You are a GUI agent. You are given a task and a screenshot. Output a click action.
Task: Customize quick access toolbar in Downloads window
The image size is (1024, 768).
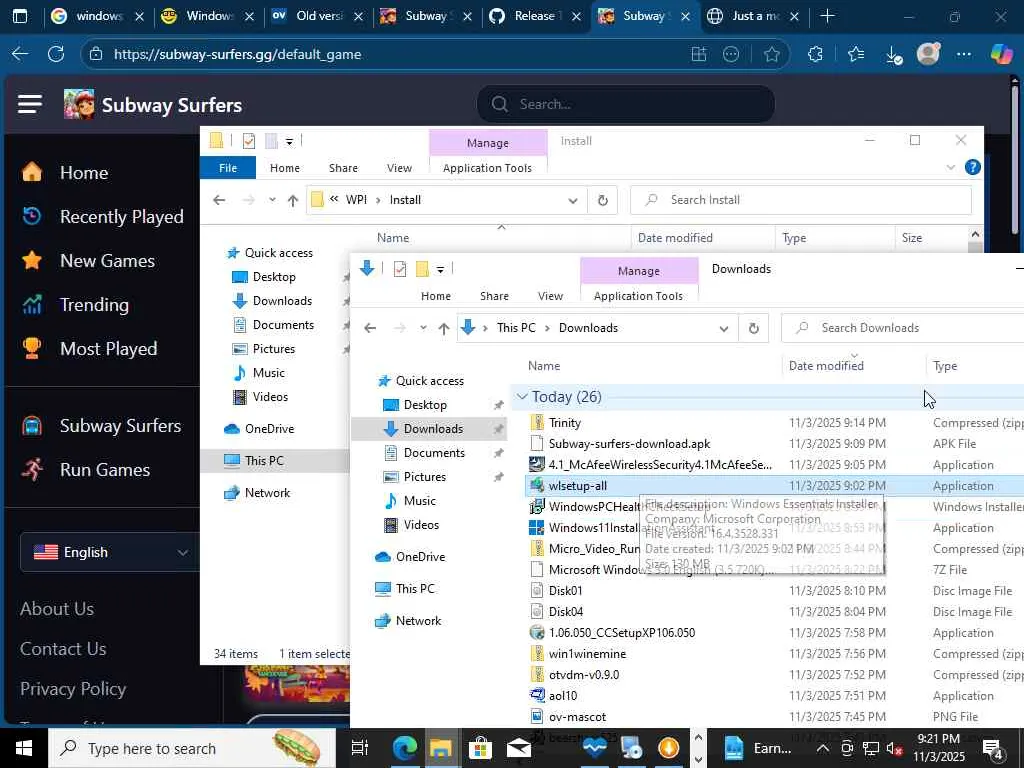[x=441, y=269]
